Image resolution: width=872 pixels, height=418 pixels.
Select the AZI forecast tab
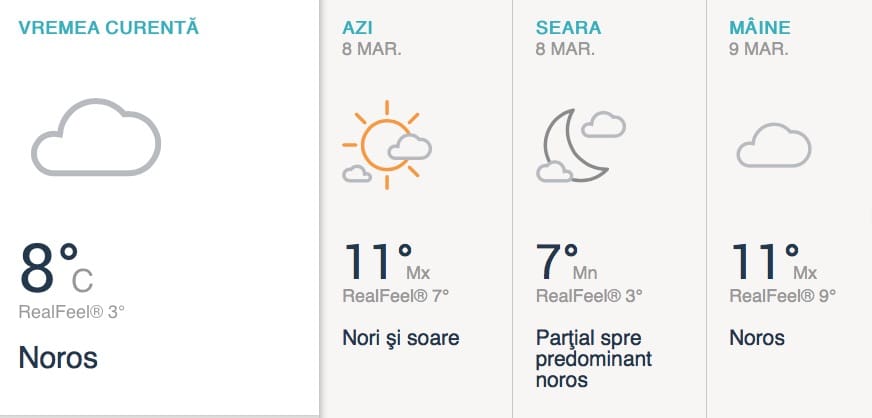[x=358, y=28]
